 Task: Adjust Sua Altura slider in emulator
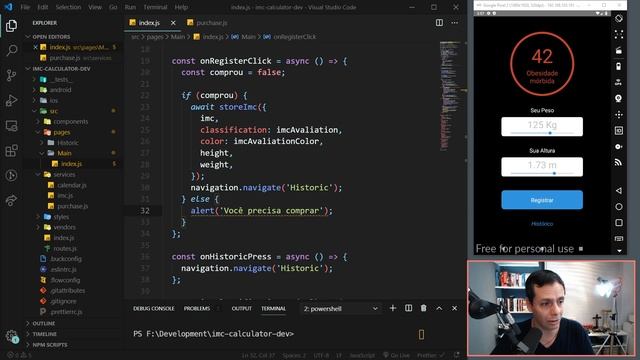click(x=554, y=173)
